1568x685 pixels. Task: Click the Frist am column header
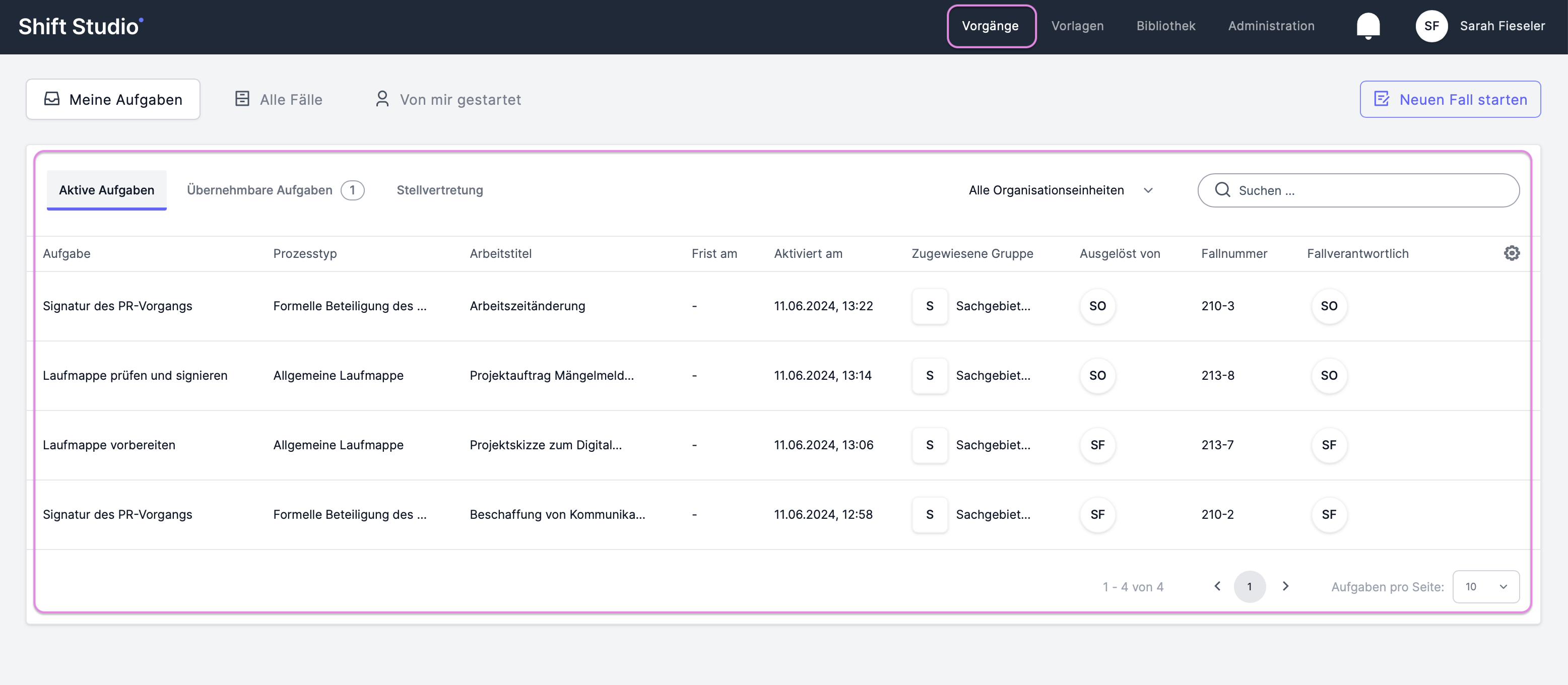[x=714, y=253]
